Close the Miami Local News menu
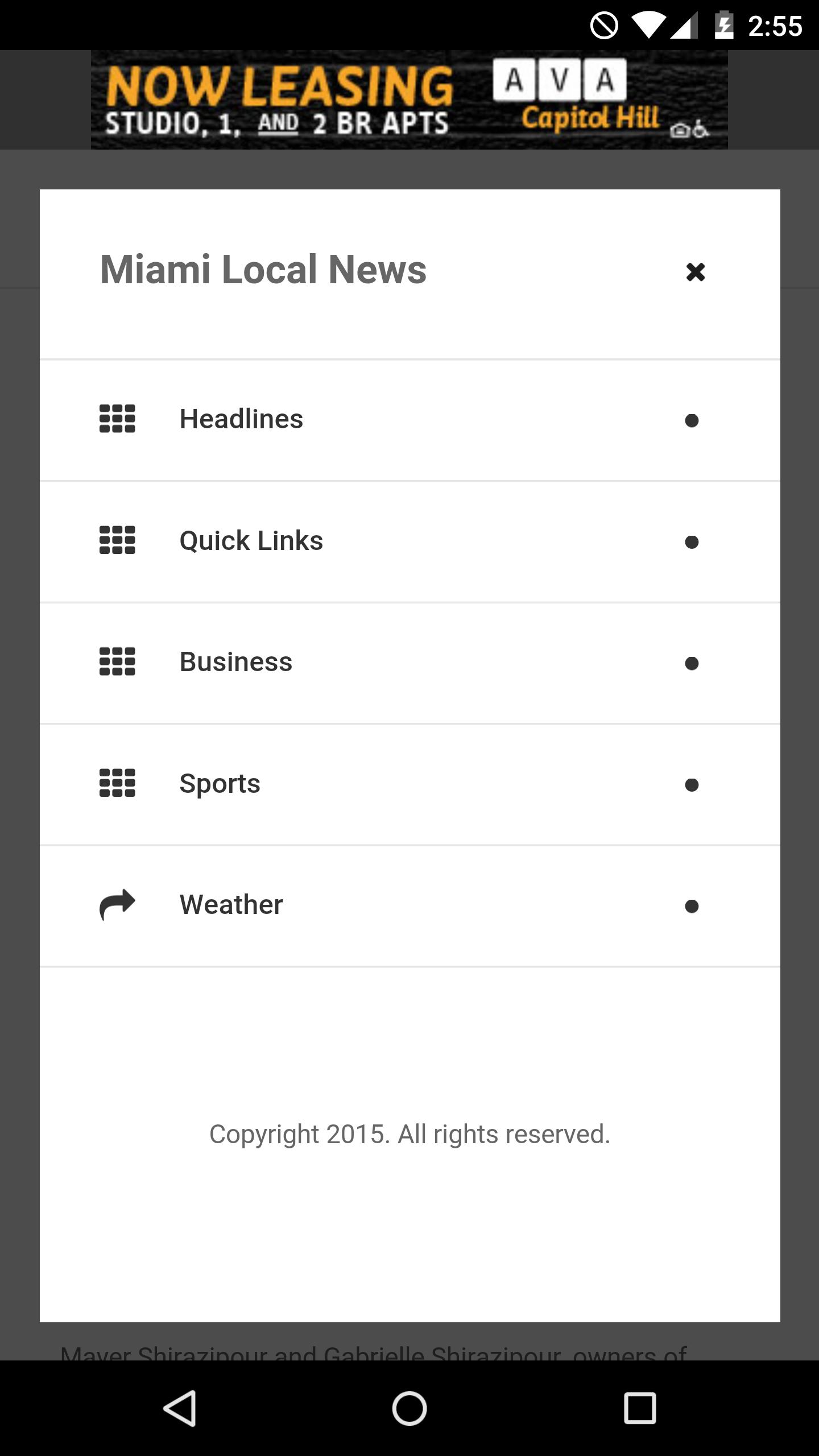Image resolution: width=819 pixels, height=1456 pixels. click(695, 272)
